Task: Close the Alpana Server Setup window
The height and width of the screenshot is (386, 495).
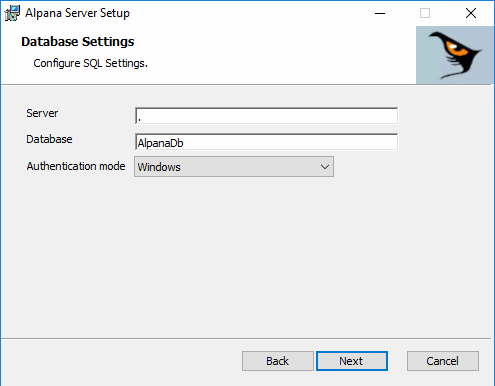Action: [471, 13]
